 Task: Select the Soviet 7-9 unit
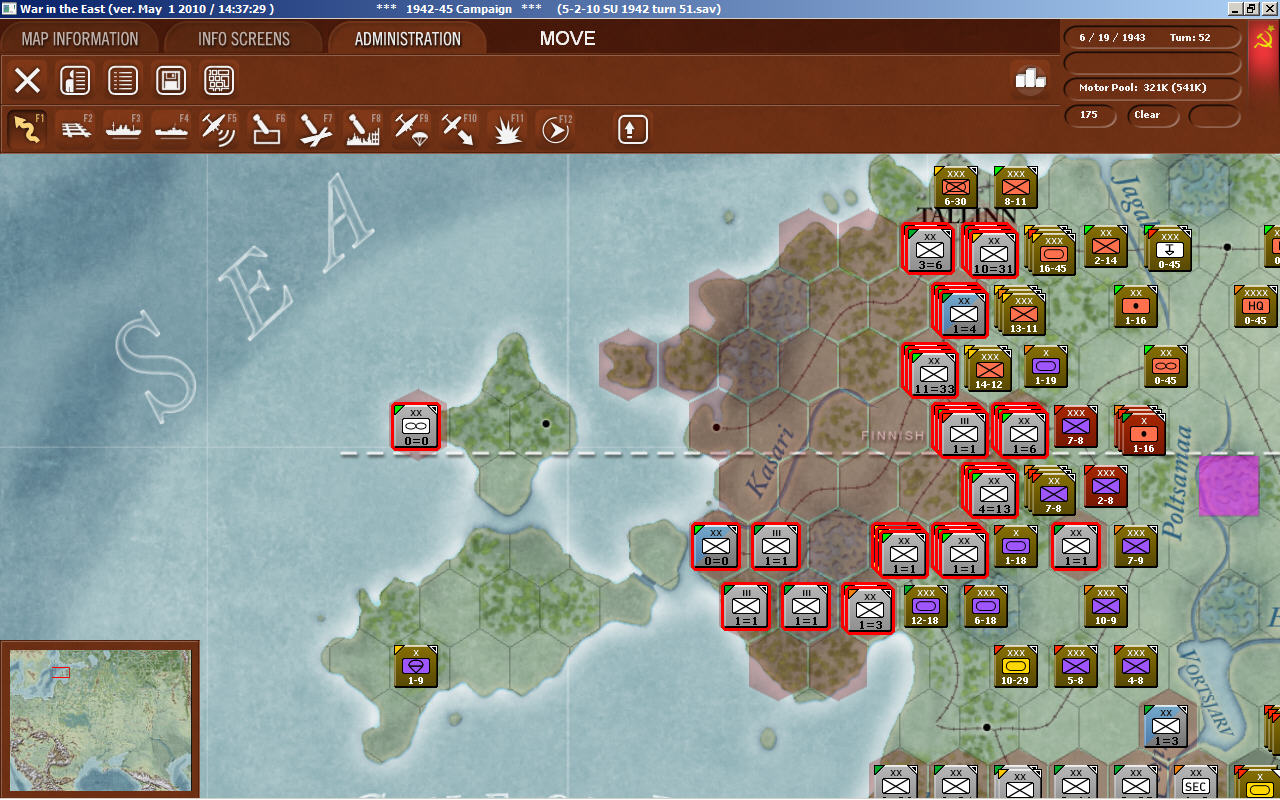pos(1135,547)
